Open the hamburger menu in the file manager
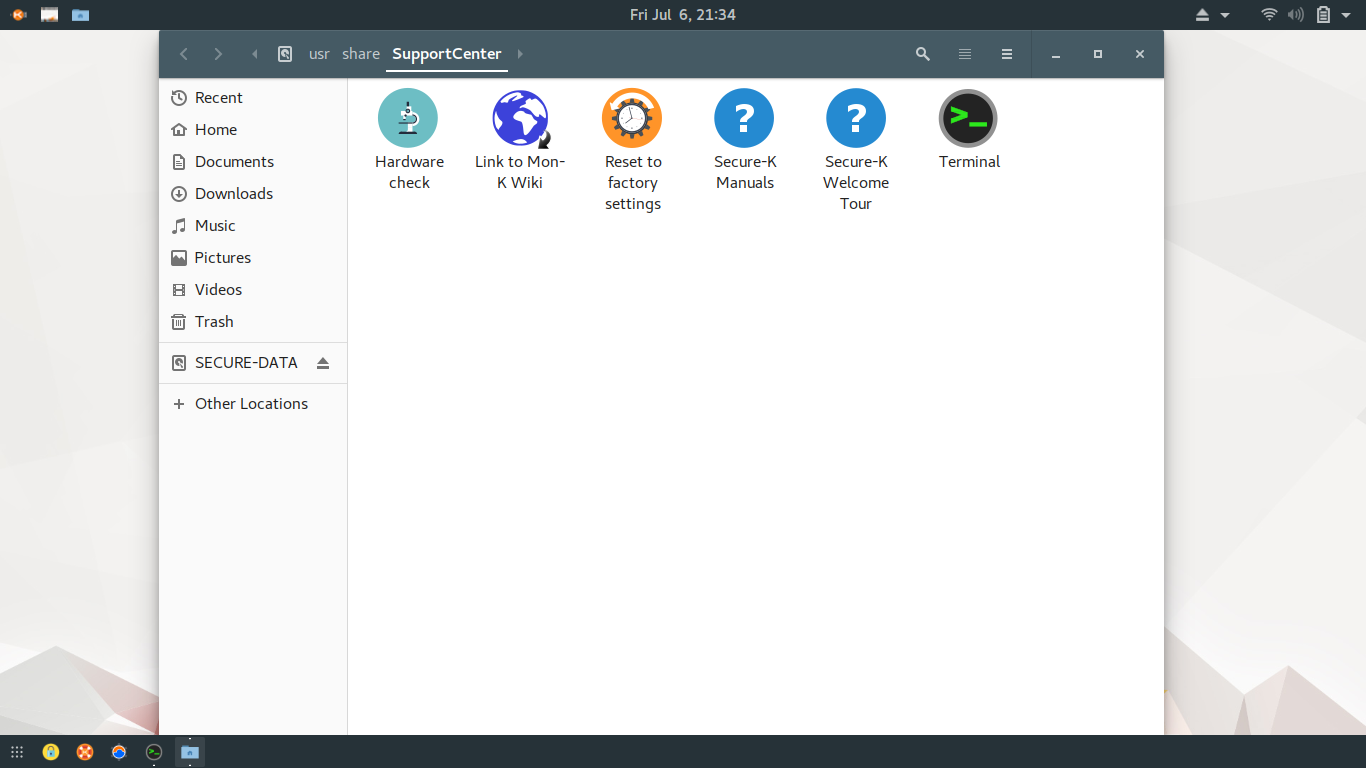 pos(1007,54)
